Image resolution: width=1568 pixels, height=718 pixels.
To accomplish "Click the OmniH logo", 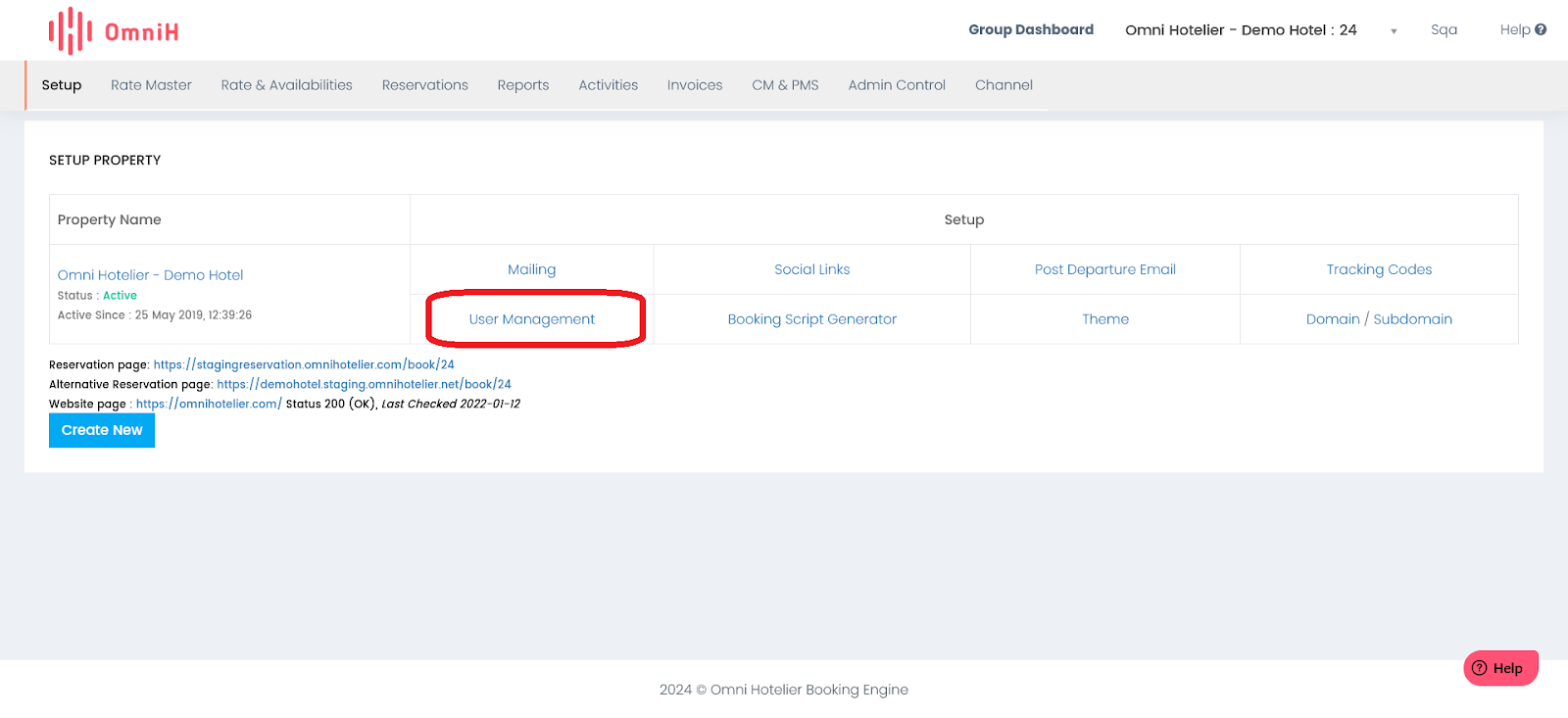I will [x=114, y=31].
